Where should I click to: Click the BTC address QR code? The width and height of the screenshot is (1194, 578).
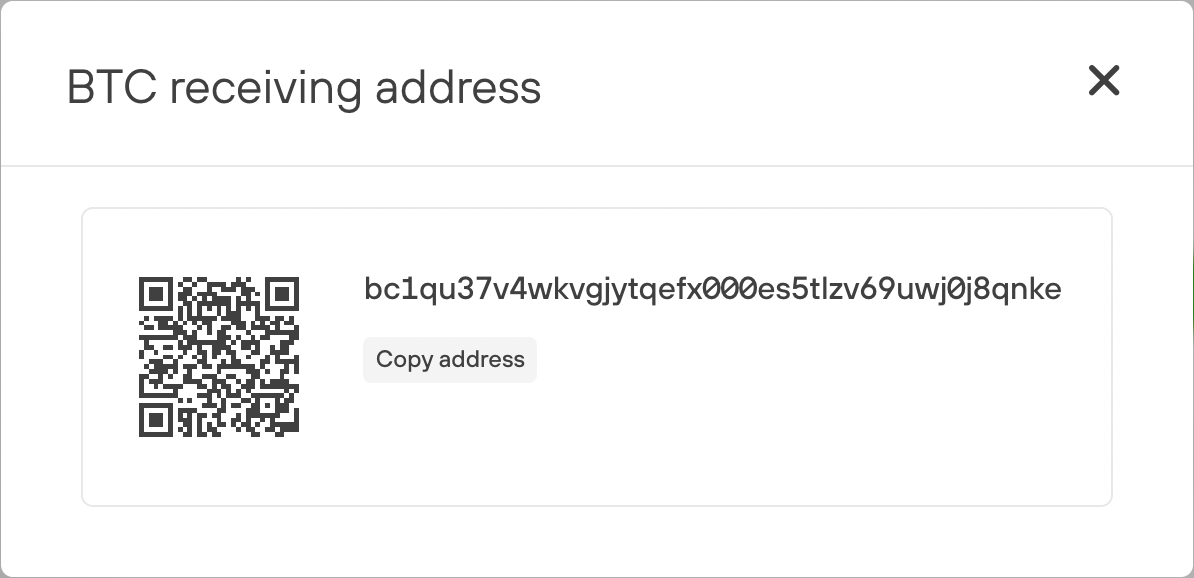(219, 356)
